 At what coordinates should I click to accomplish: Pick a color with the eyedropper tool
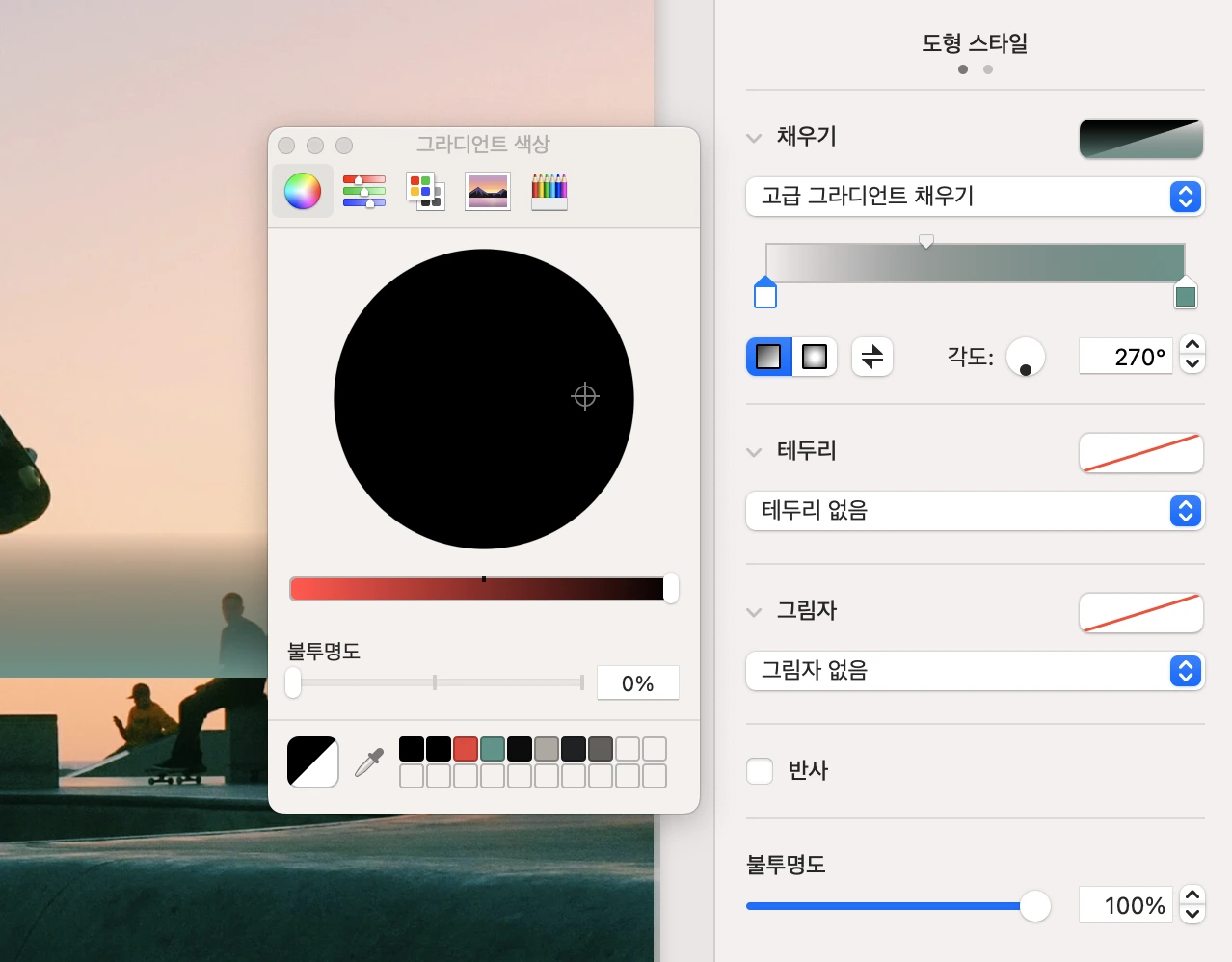click(369, 762)
